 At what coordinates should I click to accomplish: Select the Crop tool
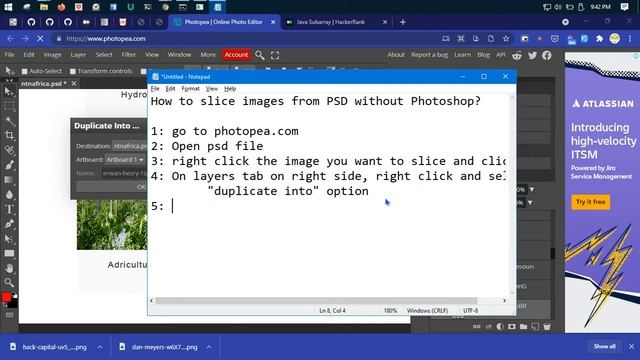coord(9,136)
